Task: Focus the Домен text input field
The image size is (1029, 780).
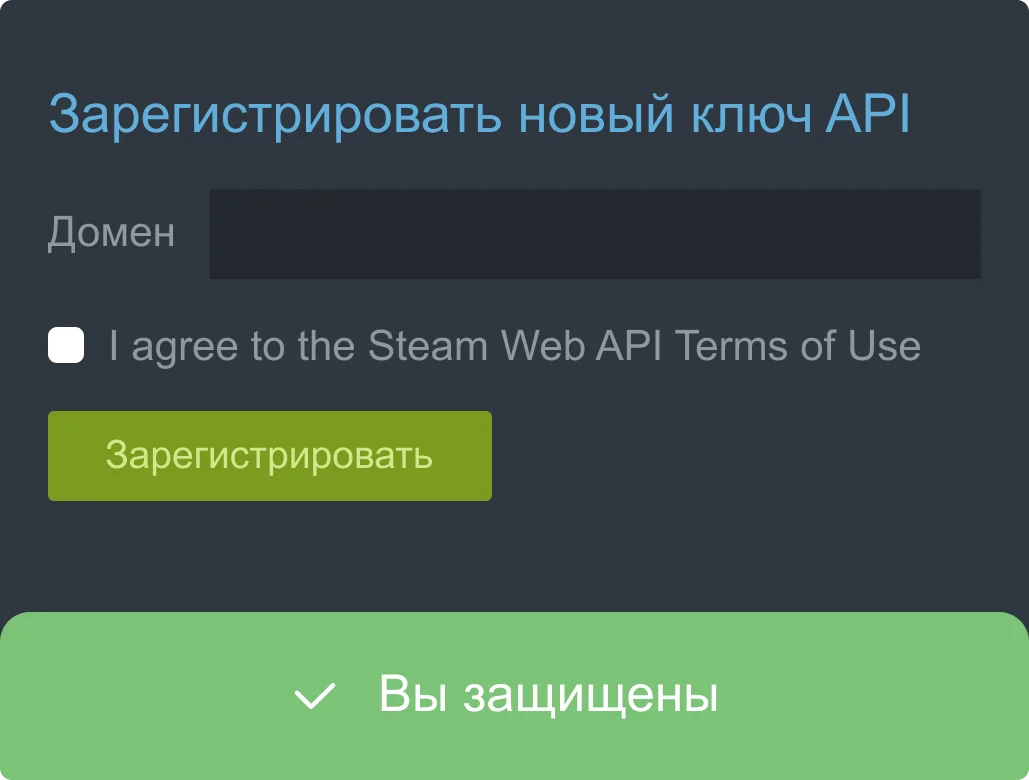Action: point(594,233)
